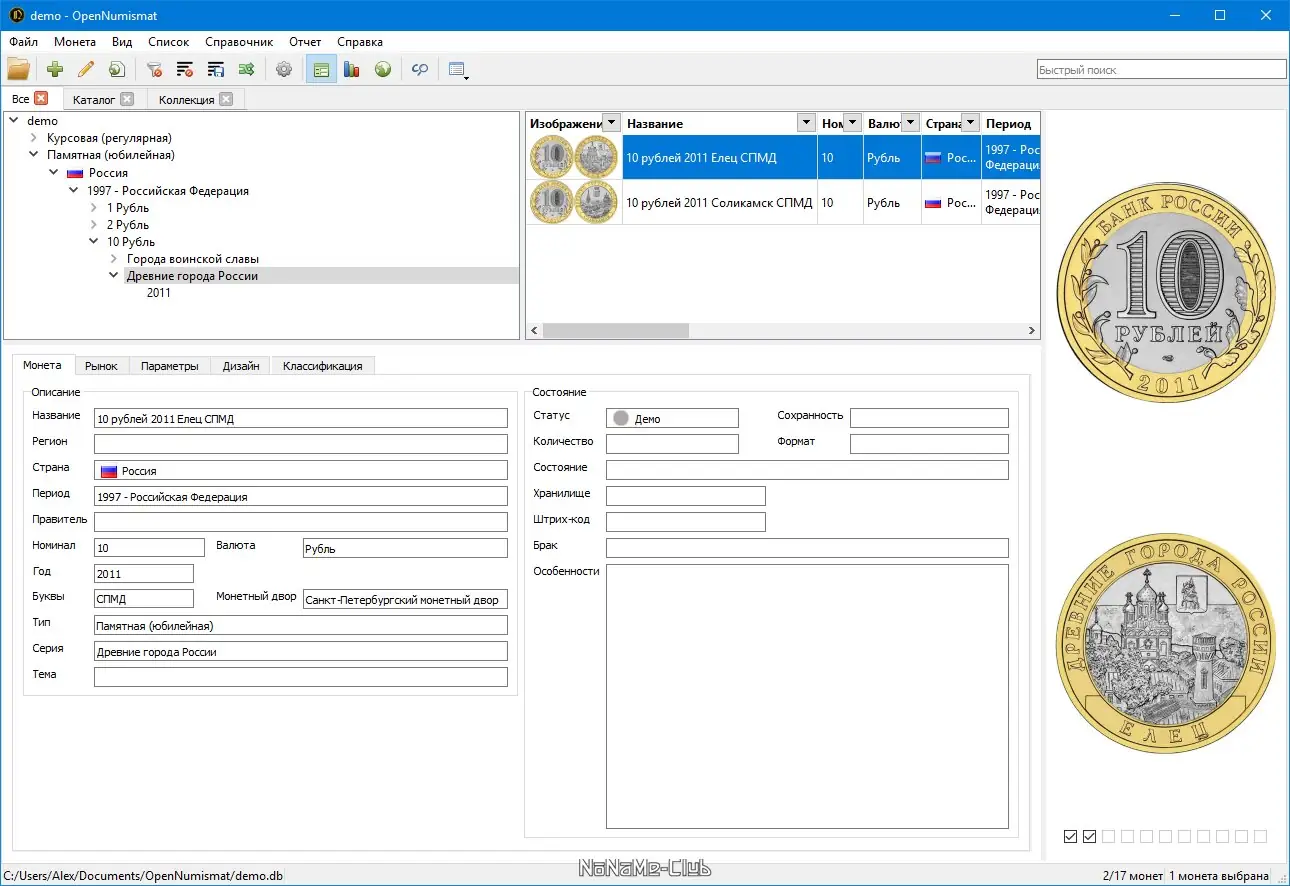The image size is (1290, 886).
Task: Toggle the second checked image checkbox
Action: [1090, 836]
